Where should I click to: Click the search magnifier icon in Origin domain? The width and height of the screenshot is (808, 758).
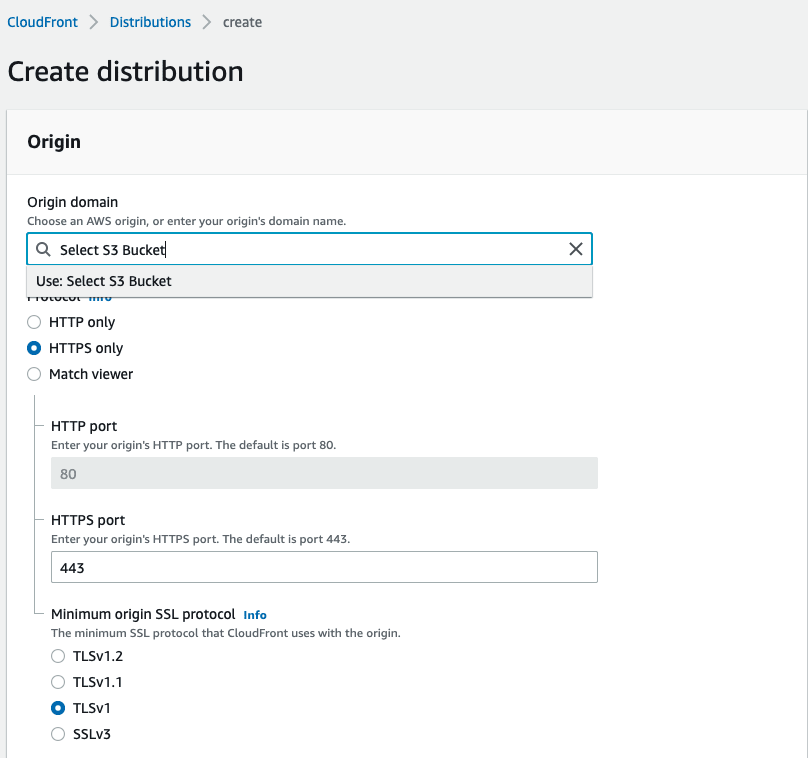(43, 249)
